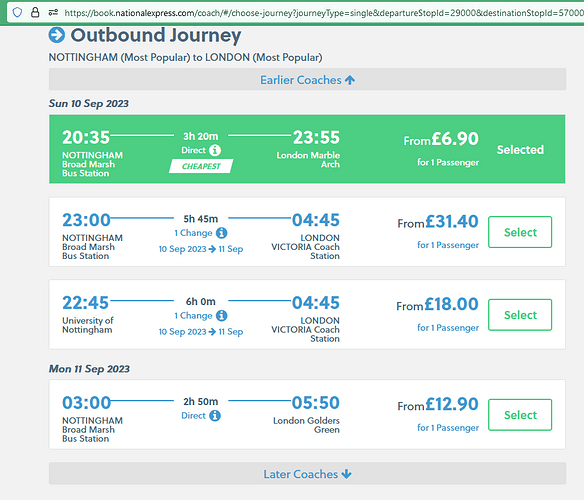
Task: Click the £31.40 price
Action: (452, 221)
